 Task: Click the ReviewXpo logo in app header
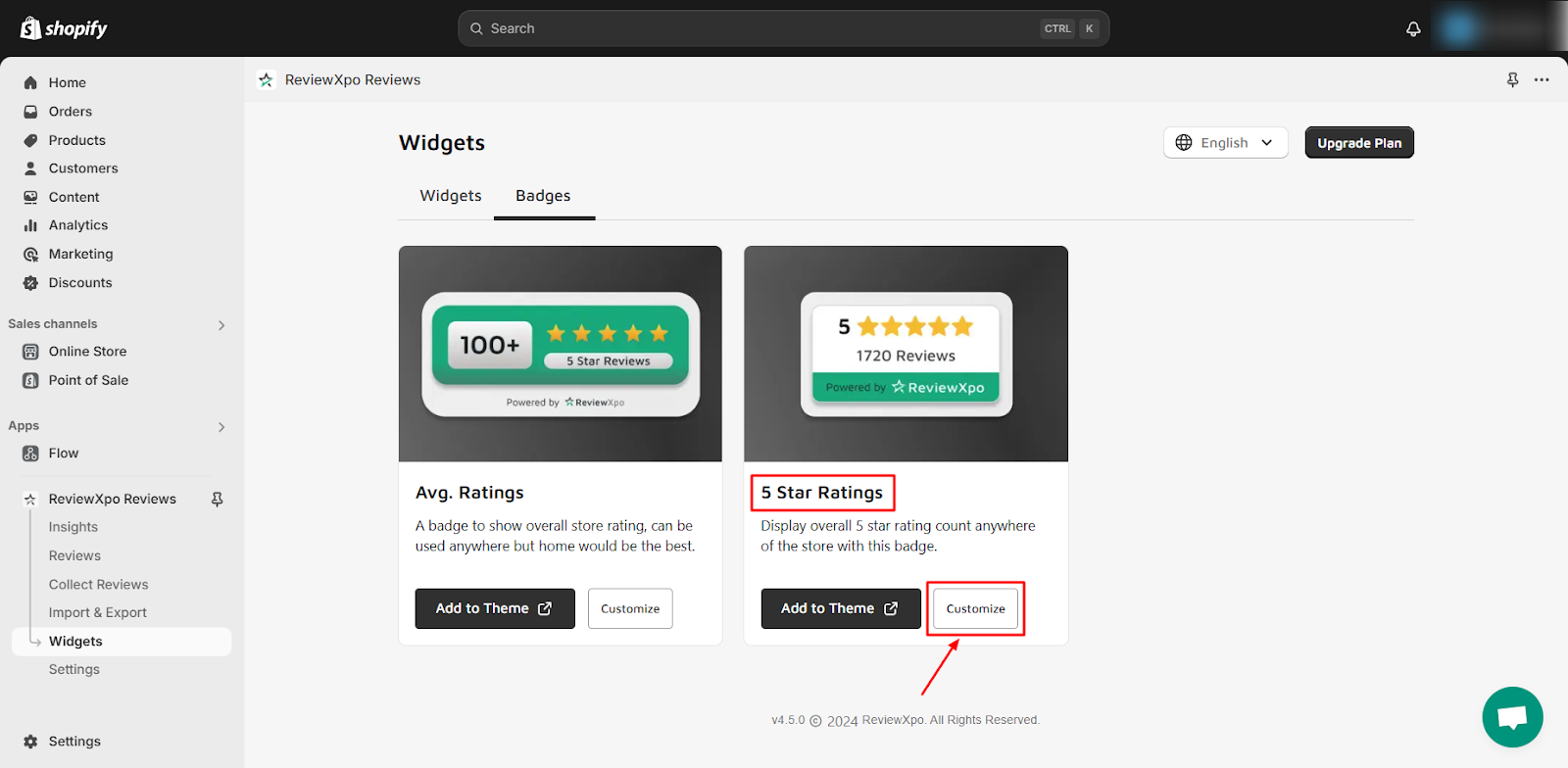pos(266,80)
